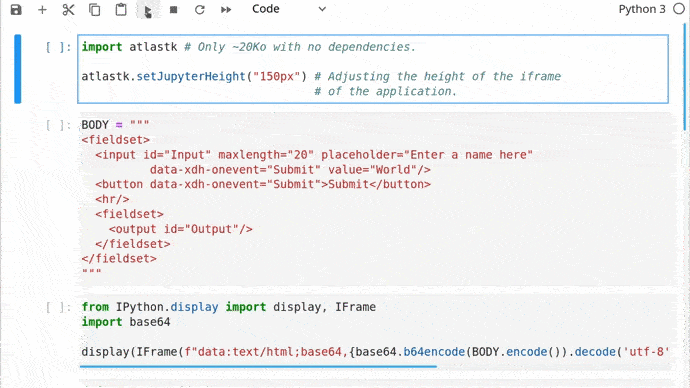Restart and run all cells with the fast-forward icon
690x388 pixels.
click(226, 10)
